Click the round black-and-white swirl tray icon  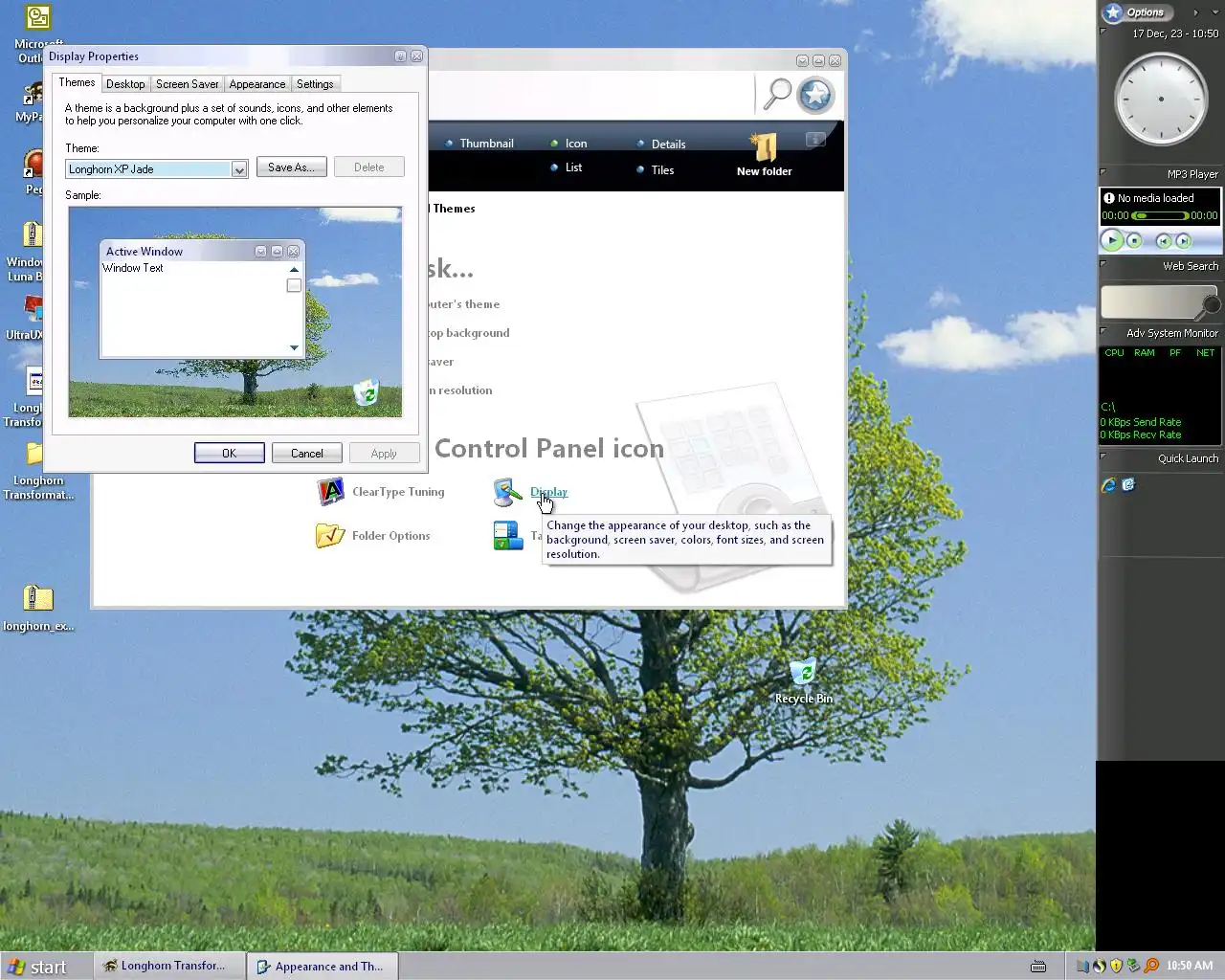[x=1100, y=967]
